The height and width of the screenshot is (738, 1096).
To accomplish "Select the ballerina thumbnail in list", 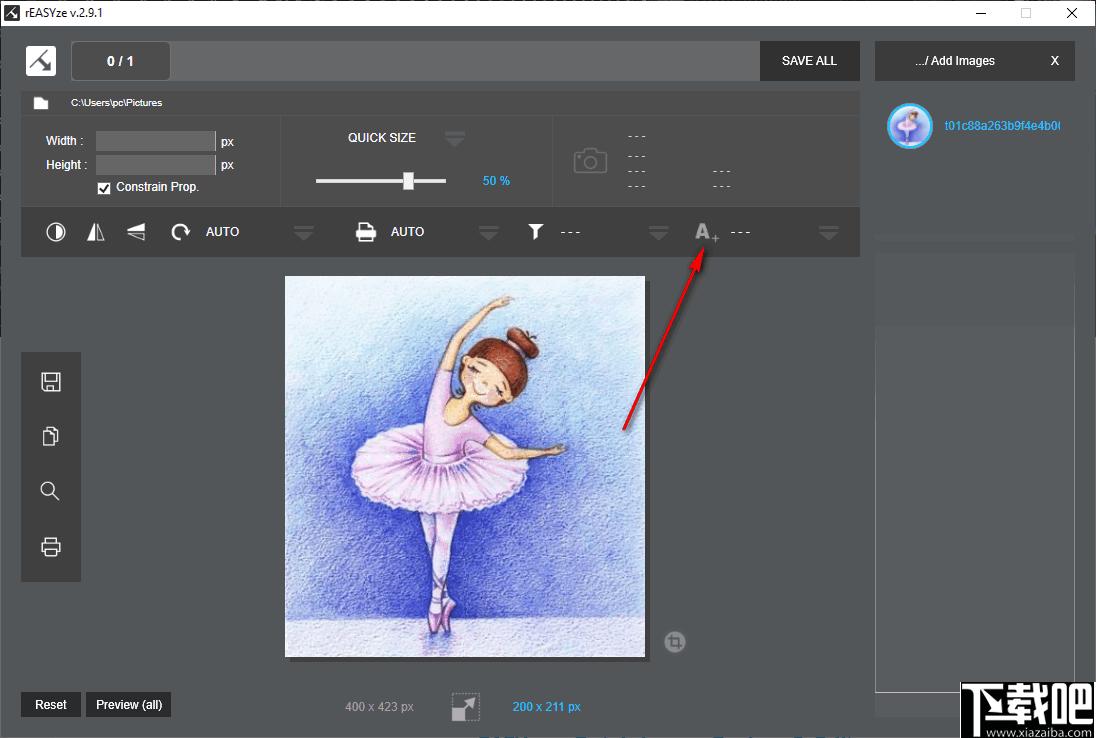I will [909, 126].
